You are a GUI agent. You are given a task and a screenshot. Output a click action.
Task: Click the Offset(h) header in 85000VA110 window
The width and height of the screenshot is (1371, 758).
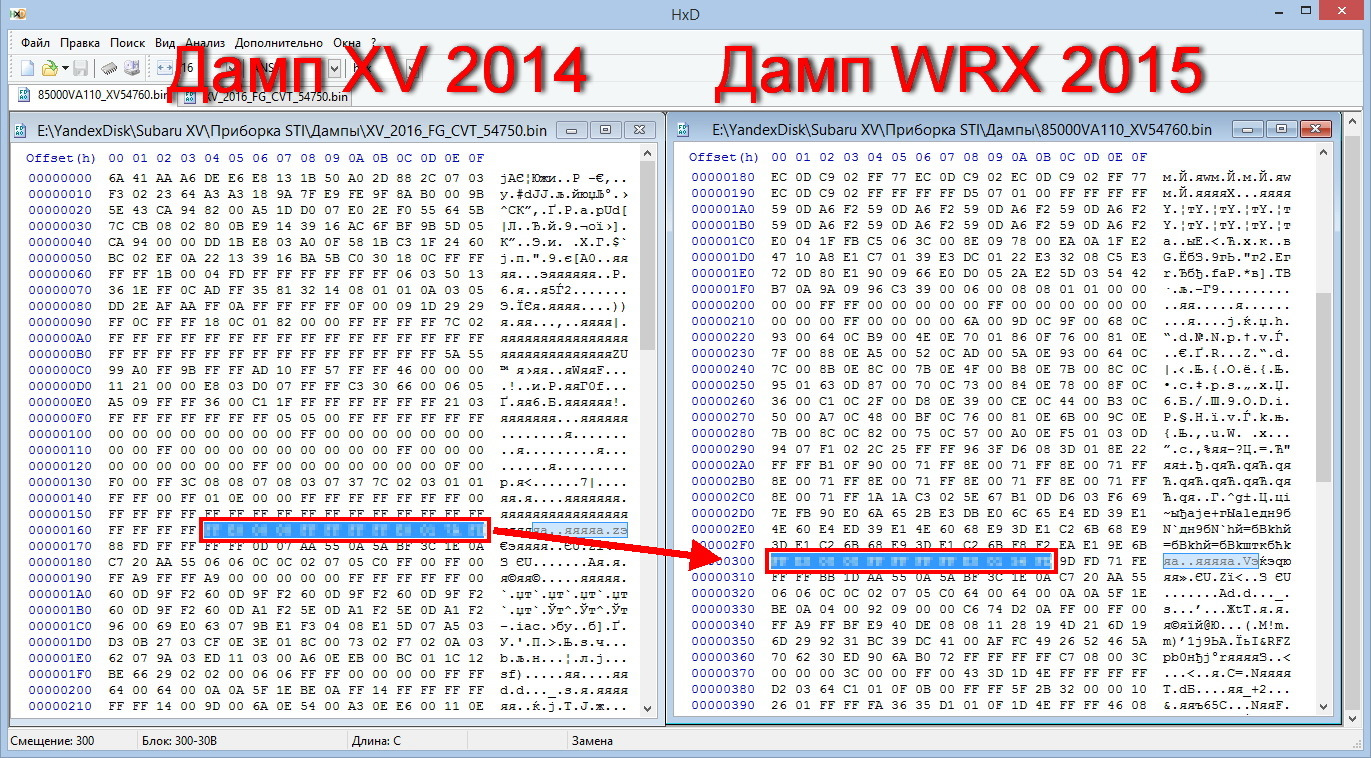[724, 157]
